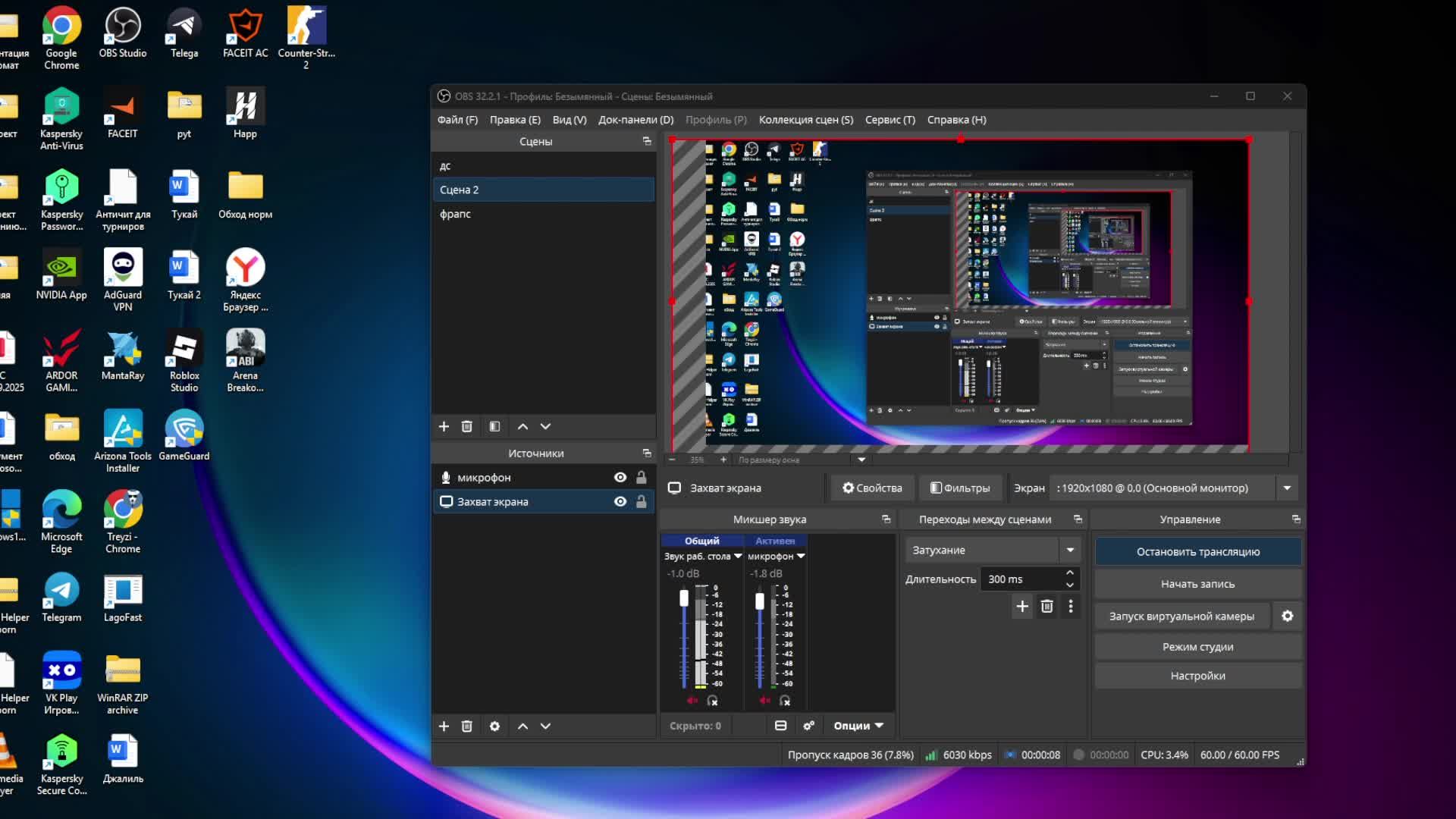Open source properties gear in the Sources toolbar
Viewport: 1456px width, 819px height.
pos(494,726)
